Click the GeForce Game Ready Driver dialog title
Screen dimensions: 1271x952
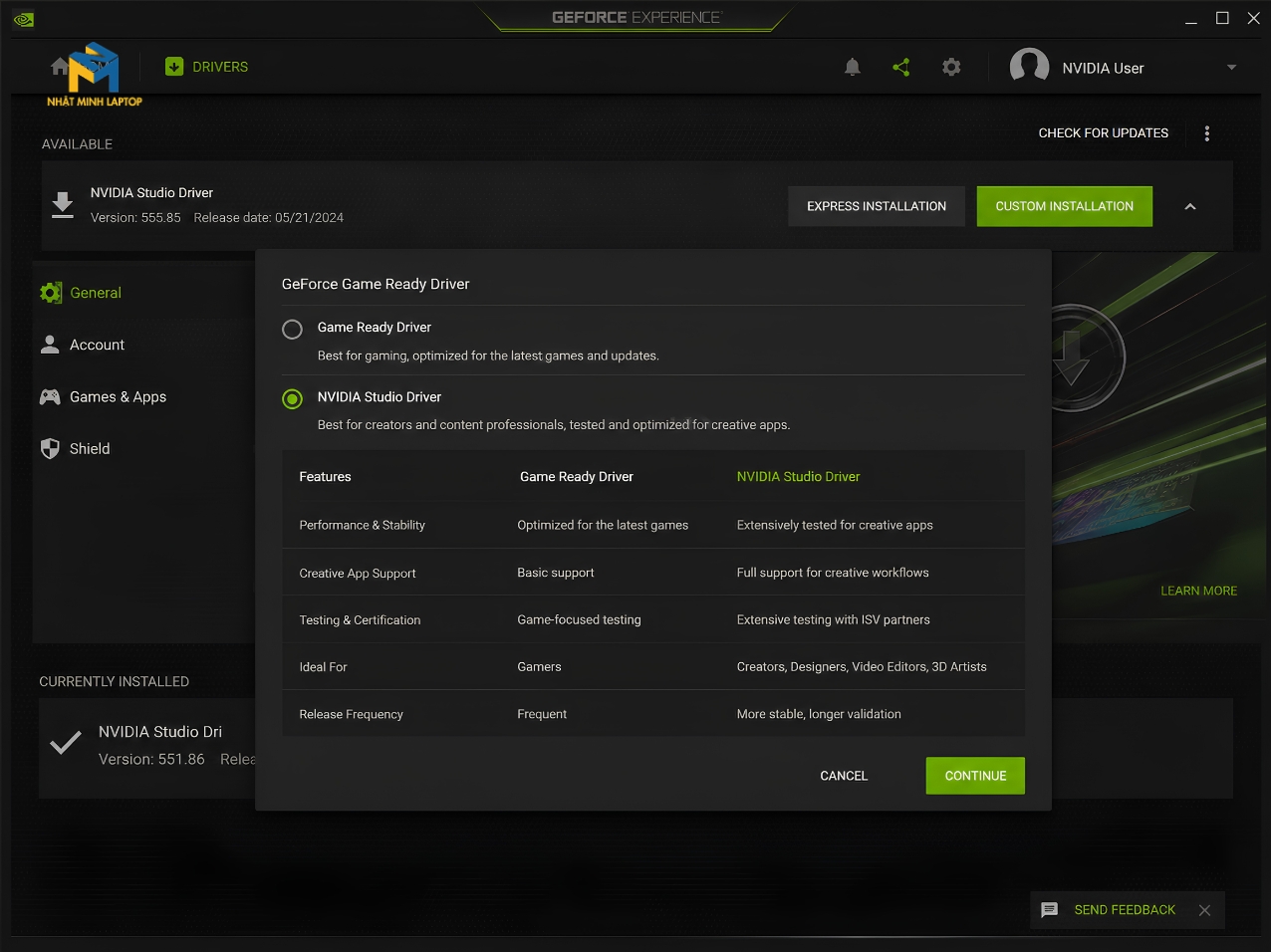coord(376,284)
